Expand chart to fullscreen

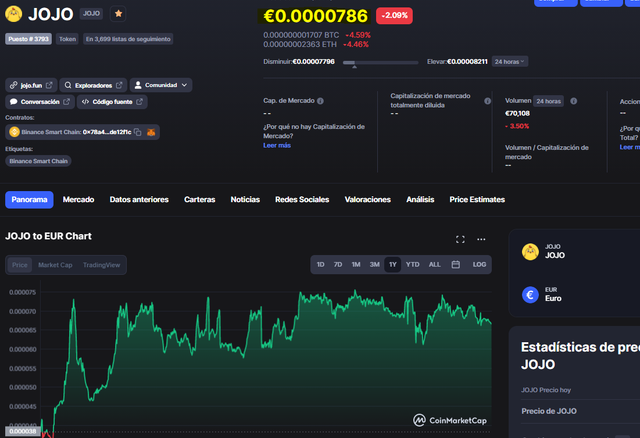click(460, 240)
